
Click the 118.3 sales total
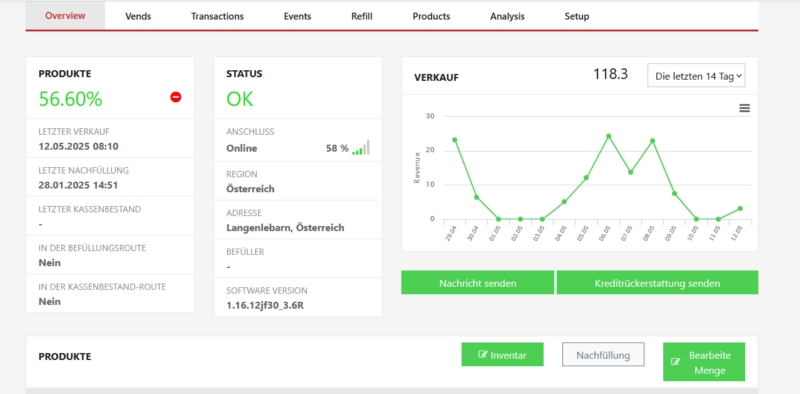[610, 75]
